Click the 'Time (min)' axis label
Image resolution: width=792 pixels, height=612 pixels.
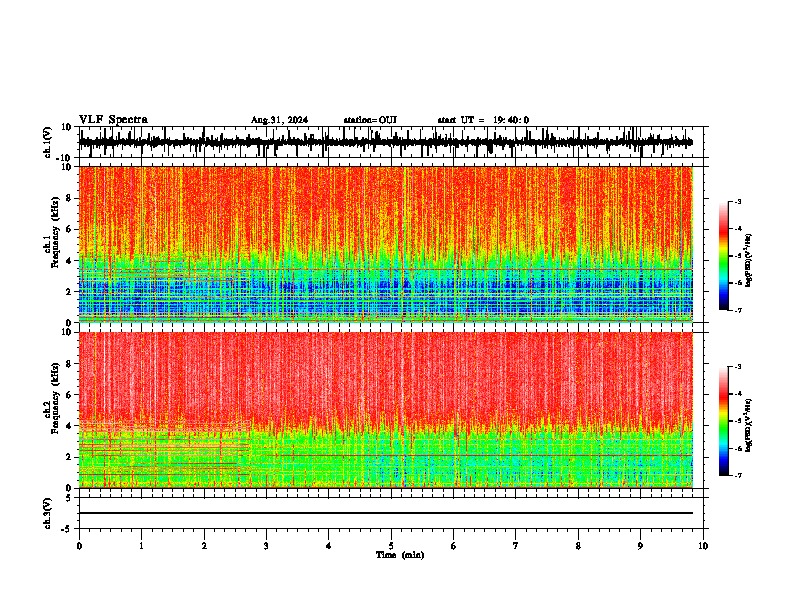point(400,555)
